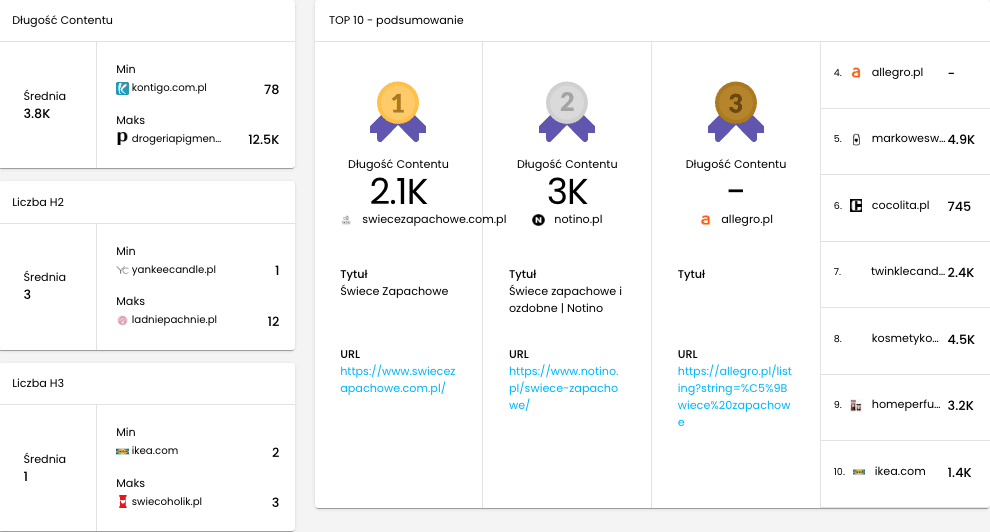
Task: Click the kontigo.com.pl favicon
Action: (122, 88)
